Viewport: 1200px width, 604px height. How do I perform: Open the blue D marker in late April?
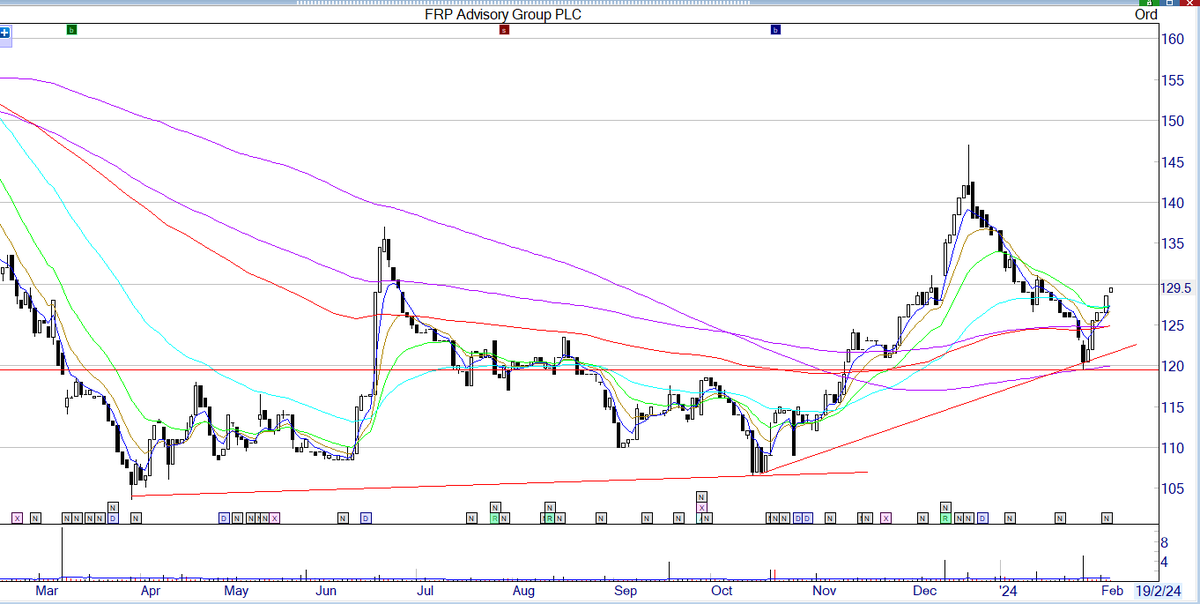tap(223, 518)
